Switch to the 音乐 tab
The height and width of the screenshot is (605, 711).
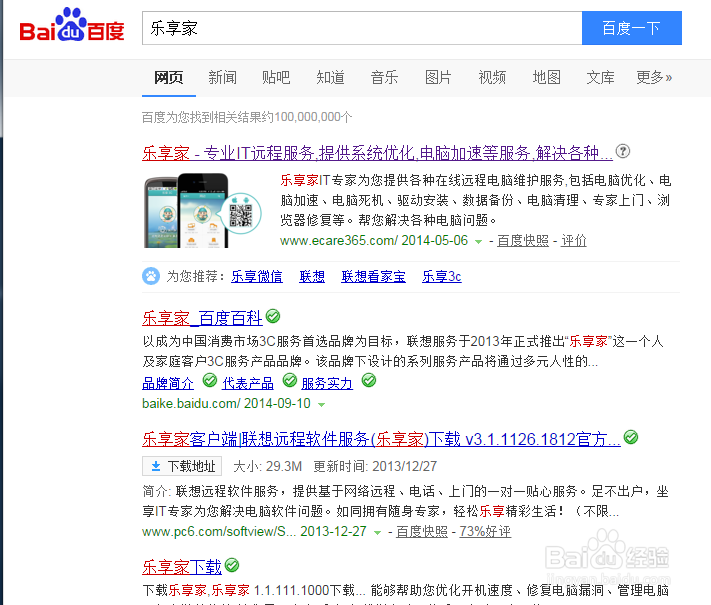point(385,78)
